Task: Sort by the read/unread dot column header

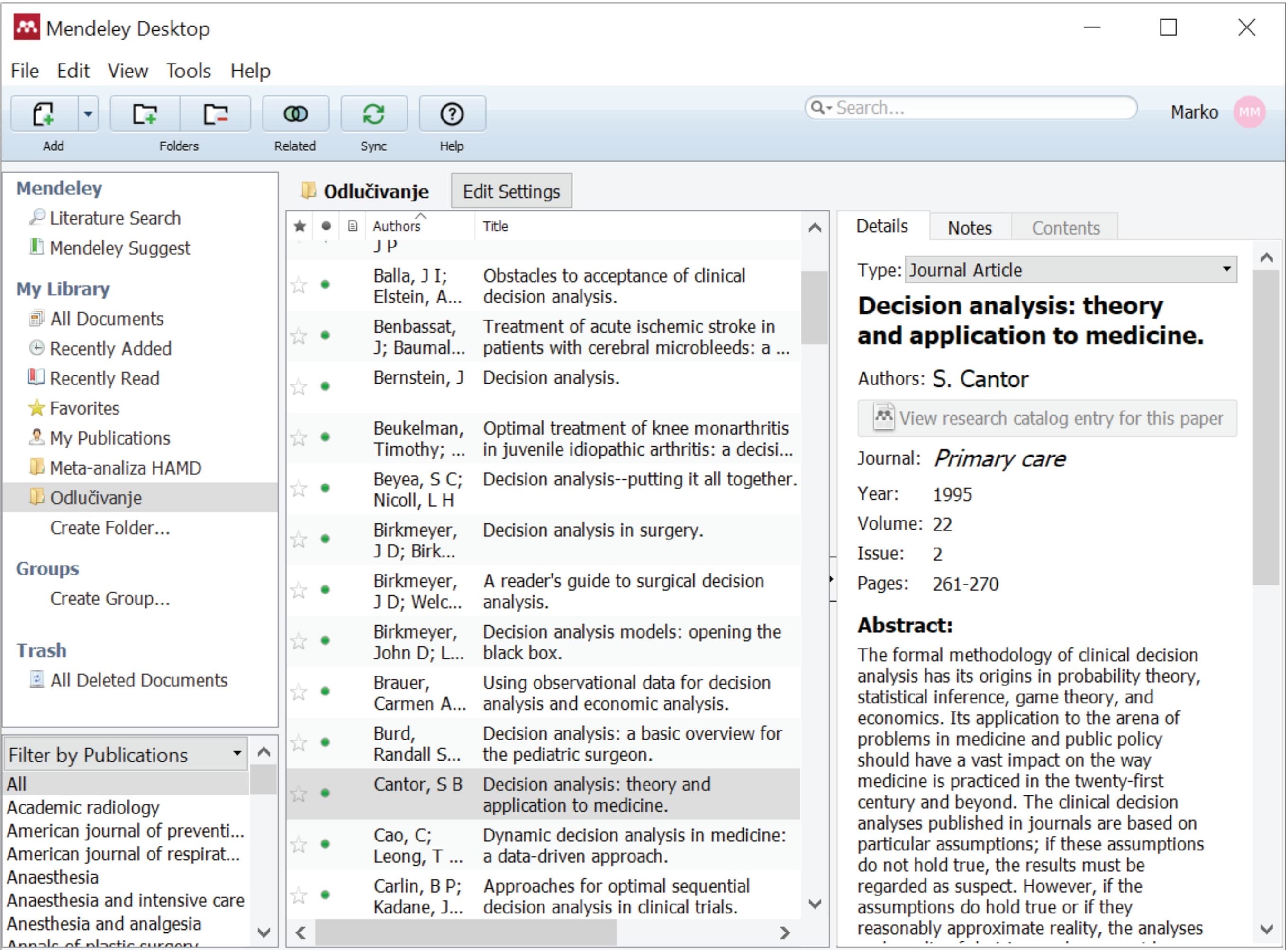Action: (326, 226)
